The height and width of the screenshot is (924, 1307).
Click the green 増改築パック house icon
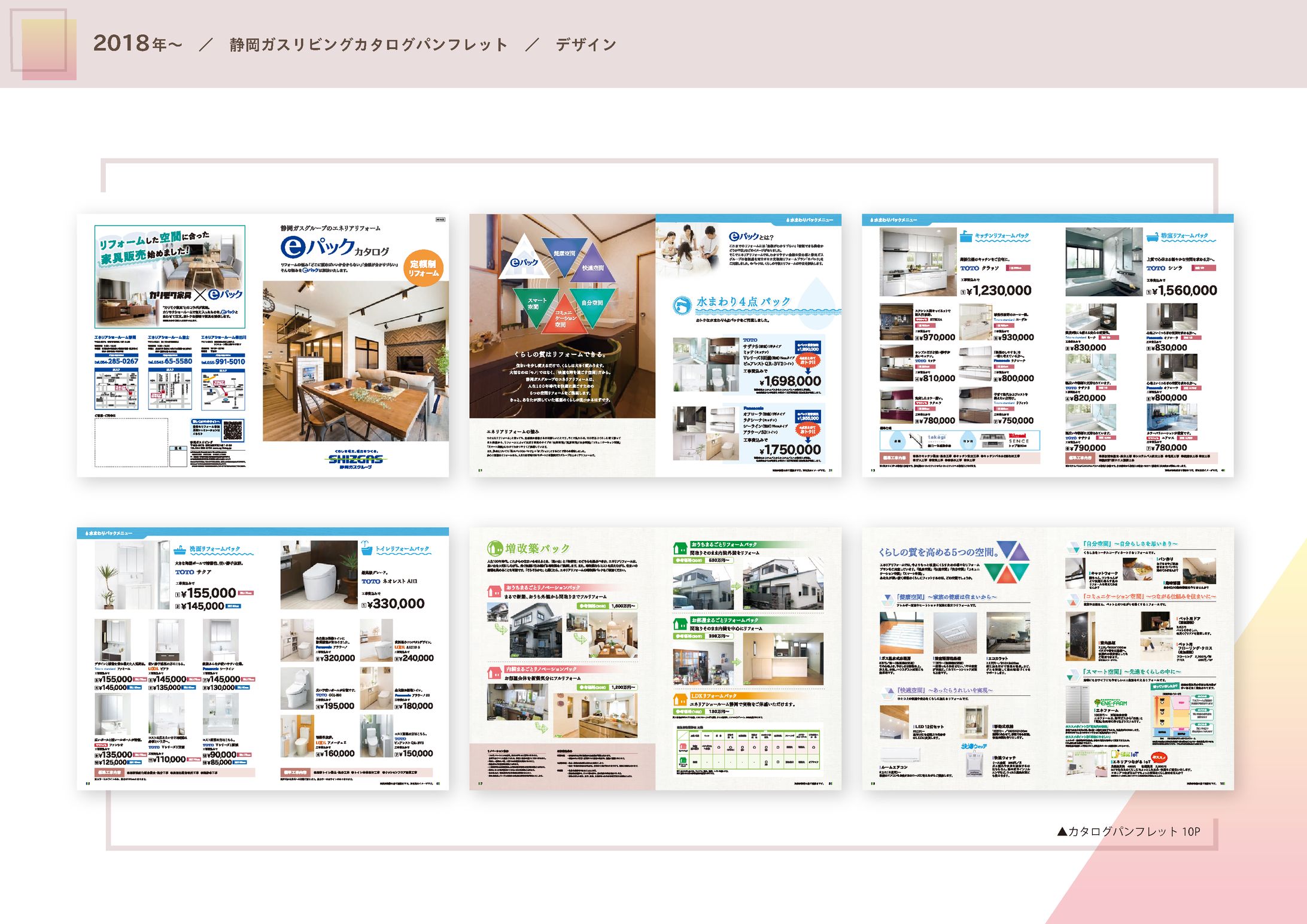[x=494, y=548]
